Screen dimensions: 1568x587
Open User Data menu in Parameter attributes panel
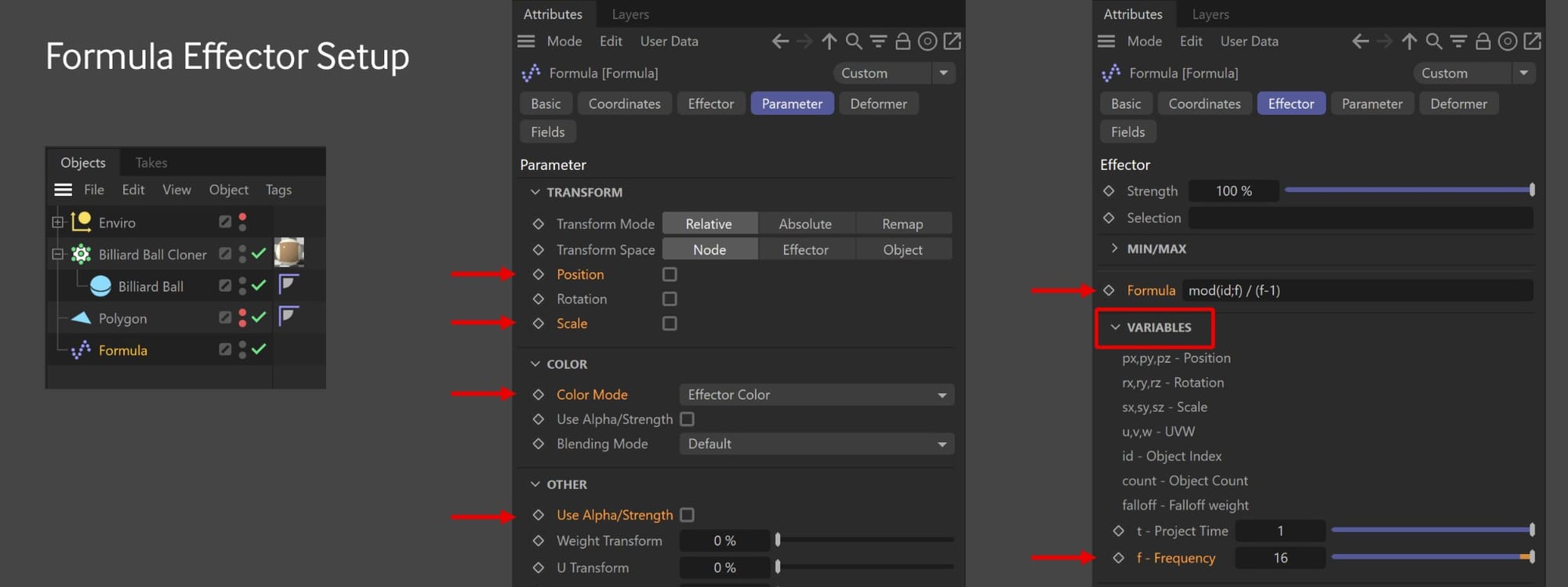(x=669, y=41)
